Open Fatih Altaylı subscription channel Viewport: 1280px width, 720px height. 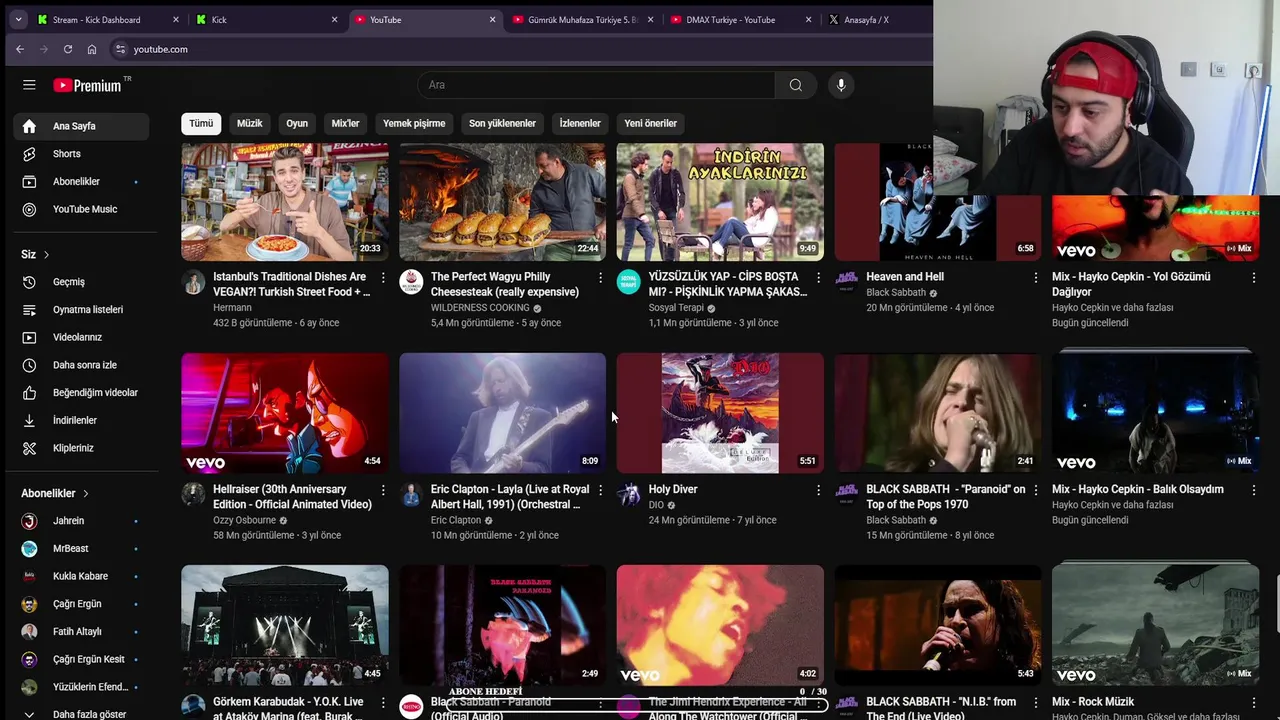coord(82,632)
